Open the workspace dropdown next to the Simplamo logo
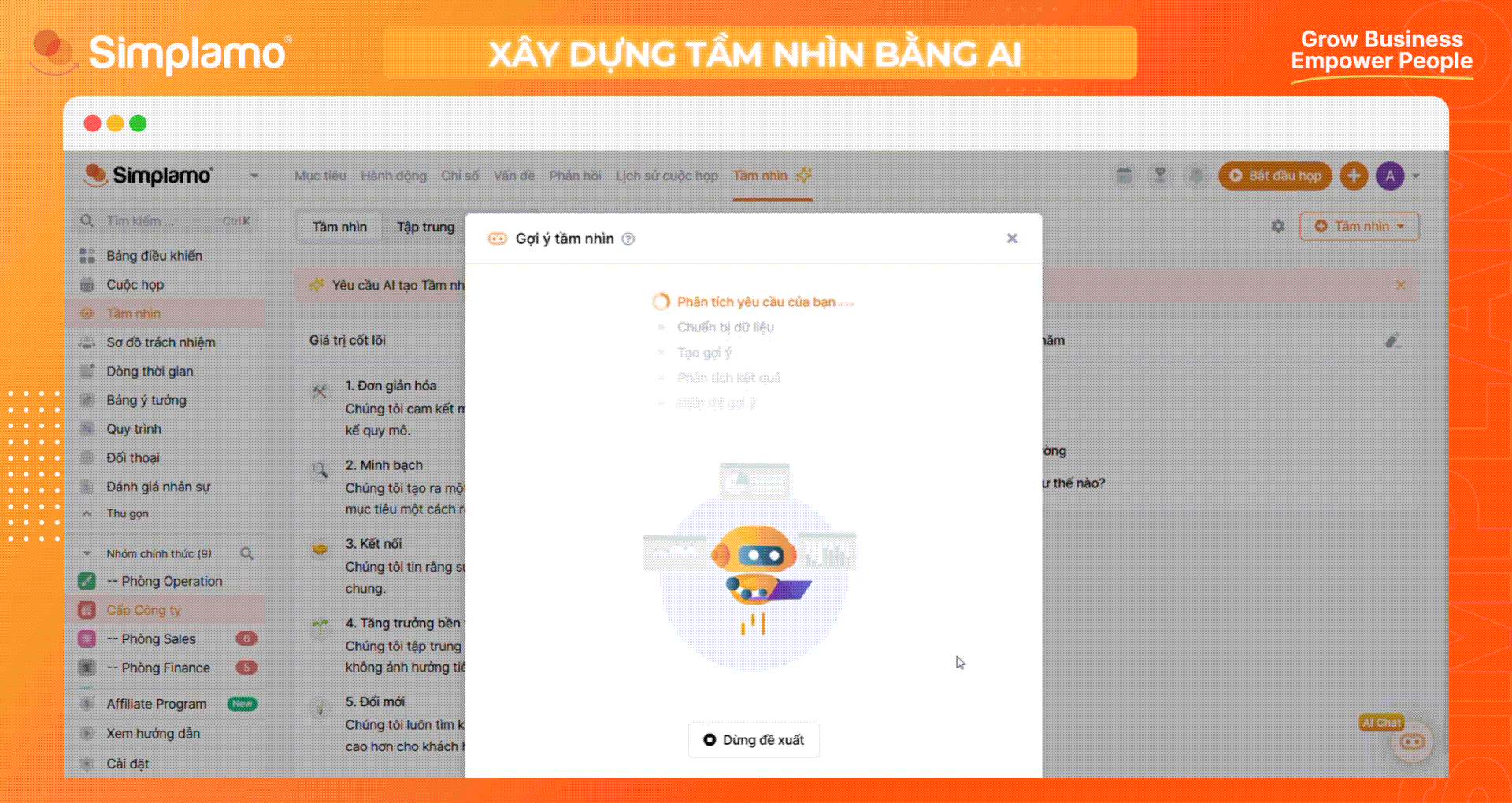The height and width of the screenshot is (803, 1512). pyautogui.click(x=254, y=176)
